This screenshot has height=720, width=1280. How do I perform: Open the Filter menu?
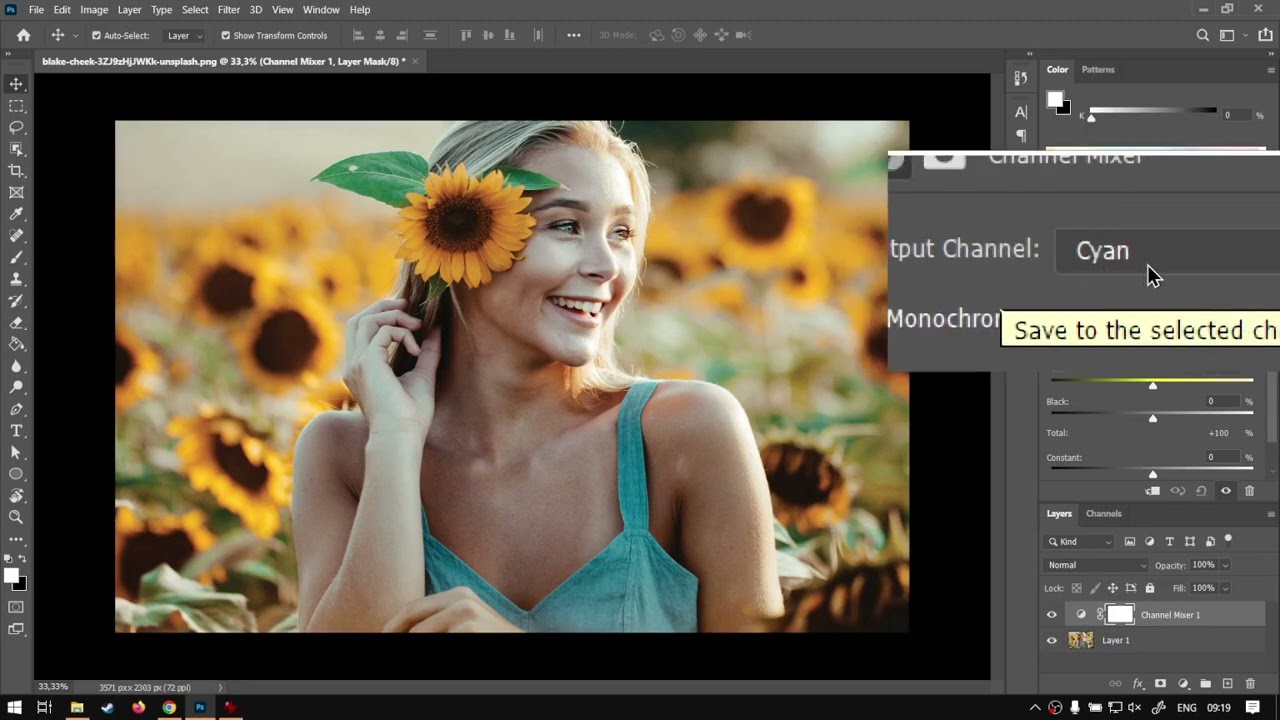coord(228,10)
